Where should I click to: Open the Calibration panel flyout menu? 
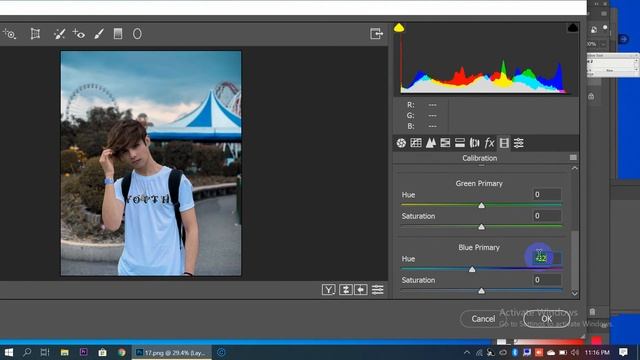coord(573,158)
